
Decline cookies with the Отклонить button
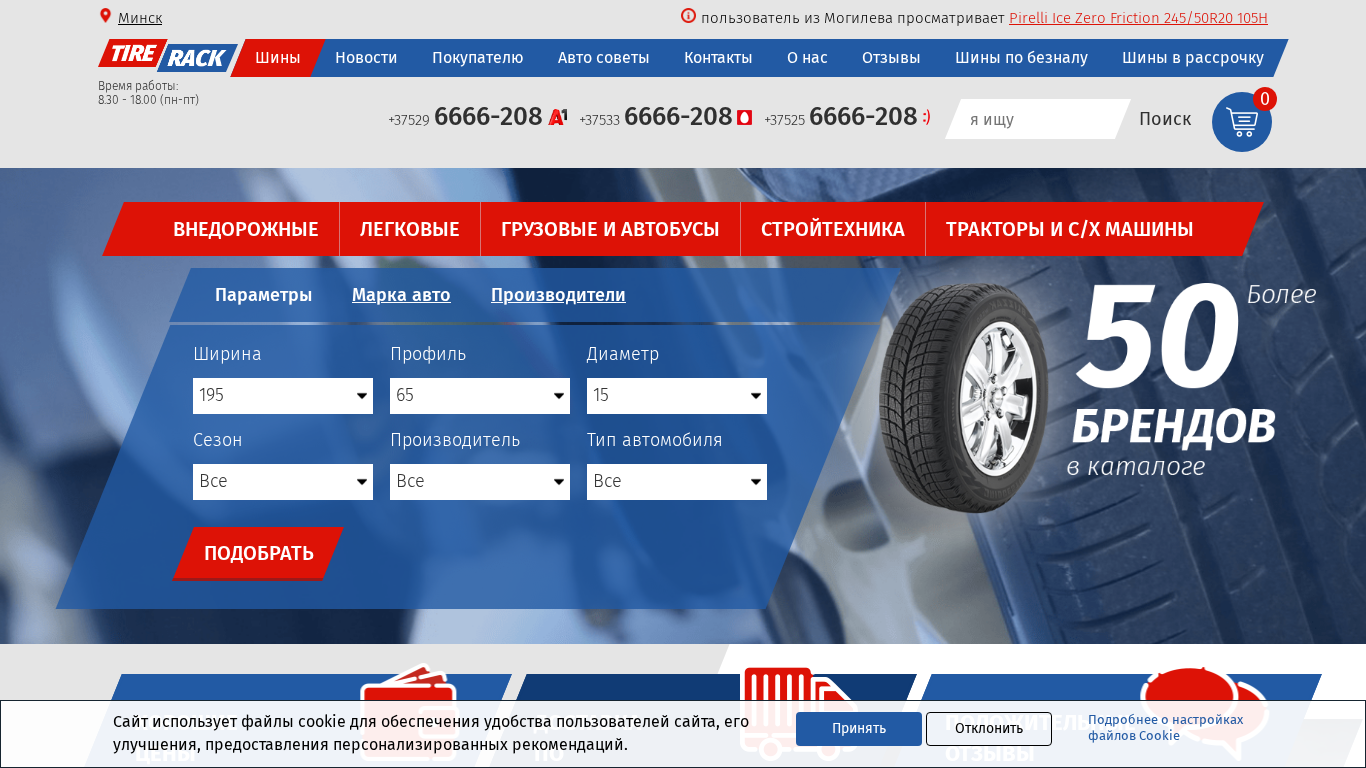[x=989, y=729]
